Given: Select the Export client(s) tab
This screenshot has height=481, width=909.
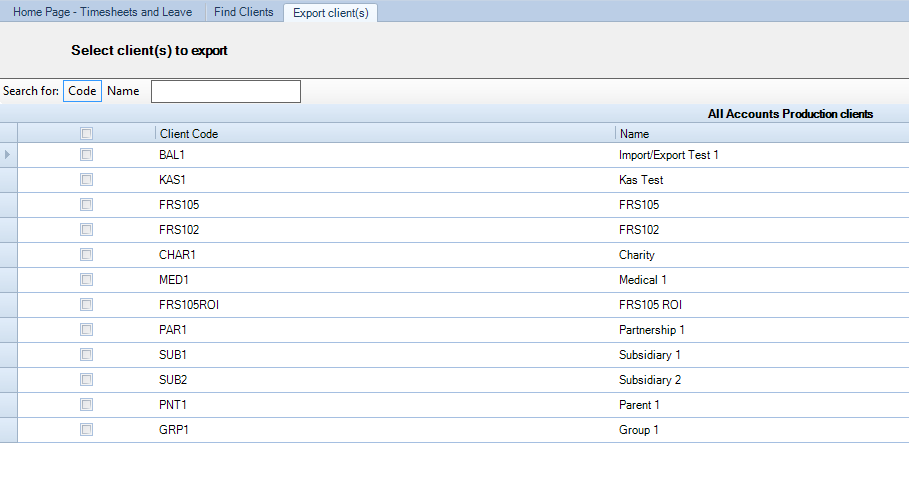Looking at the screenshot, I should pyautogui.click(x=330, y=13).
